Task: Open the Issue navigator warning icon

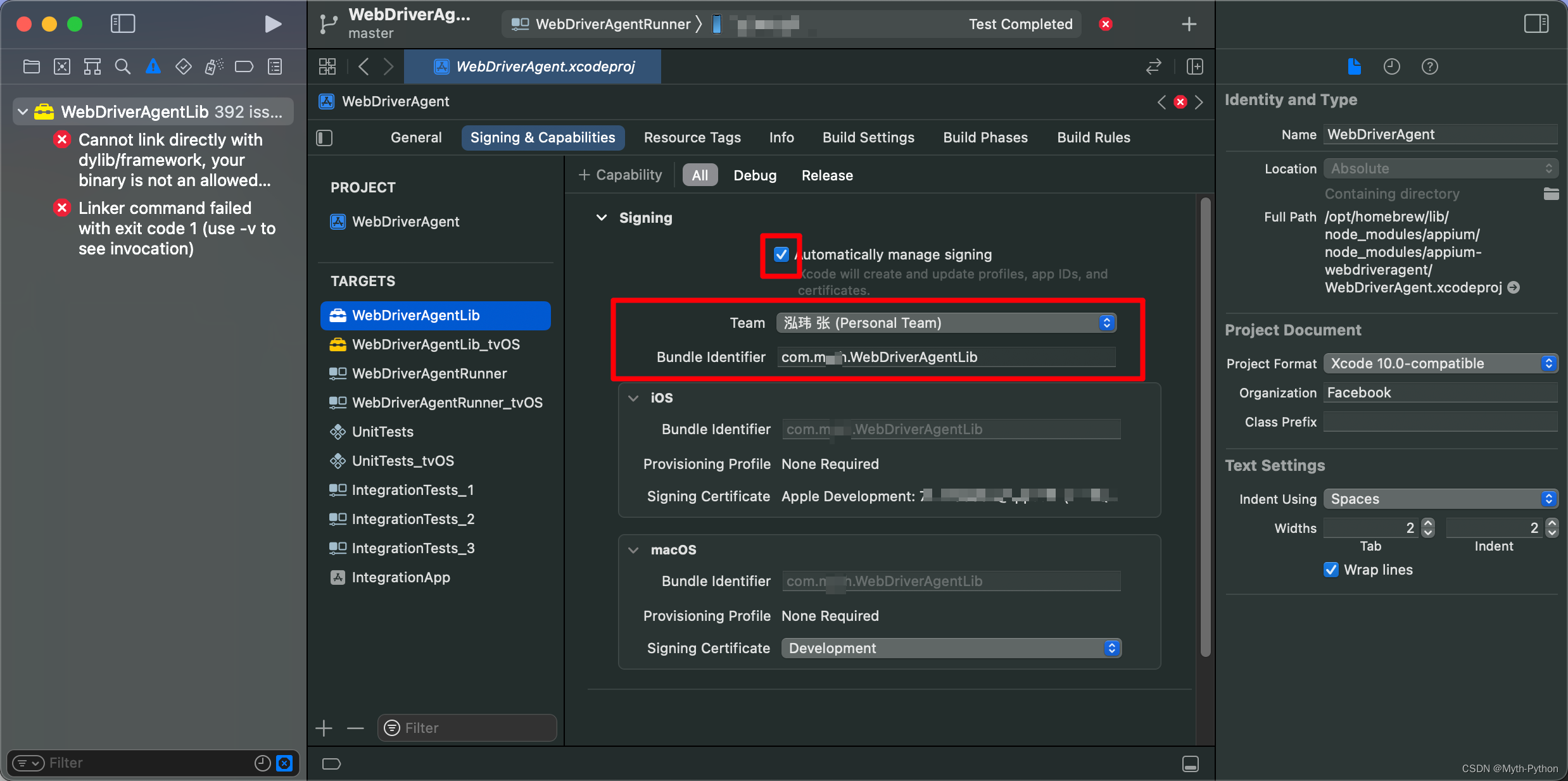Action: coord(153,66)
